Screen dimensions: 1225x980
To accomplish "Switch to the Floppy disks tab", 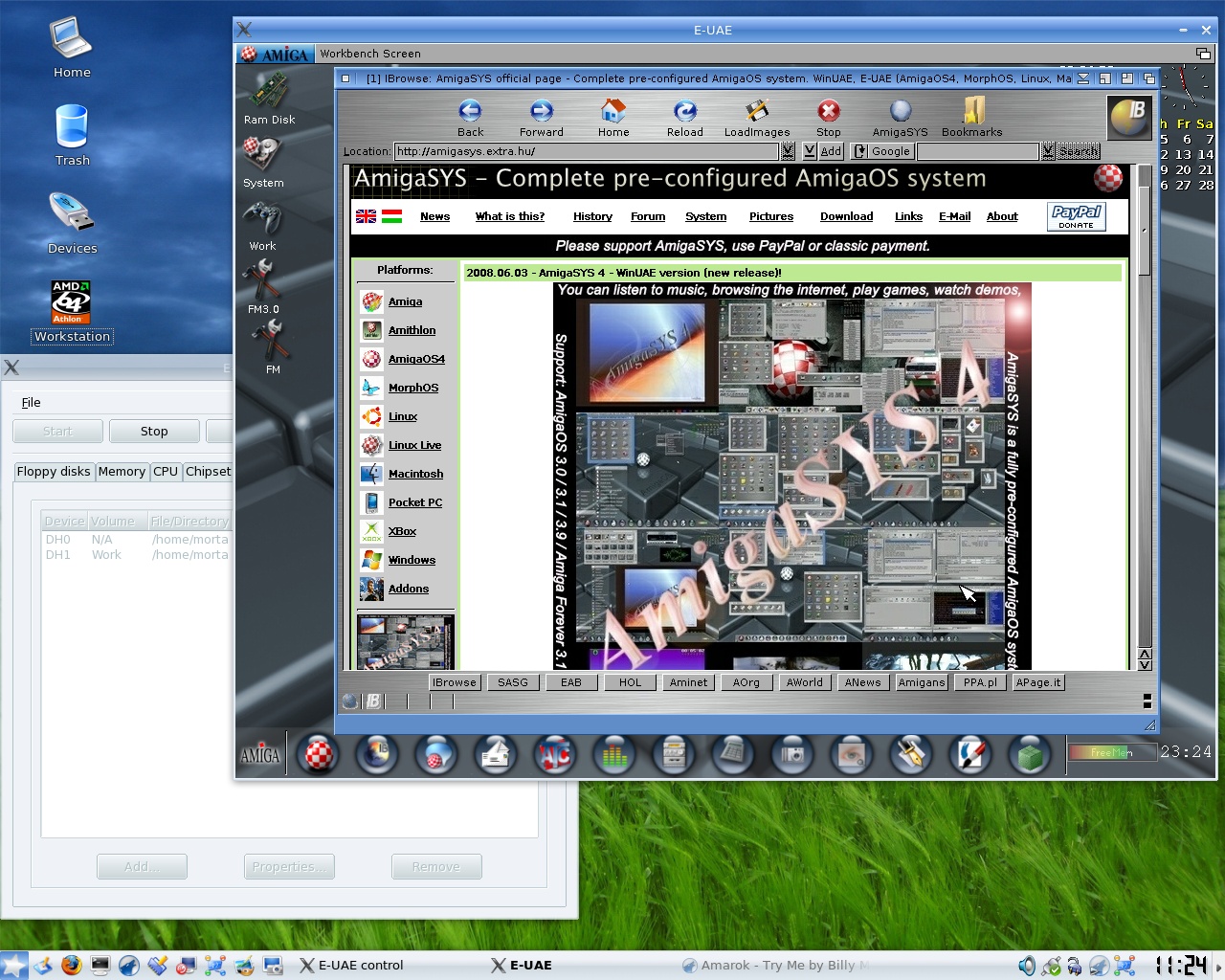I will (x=54, y=472).
